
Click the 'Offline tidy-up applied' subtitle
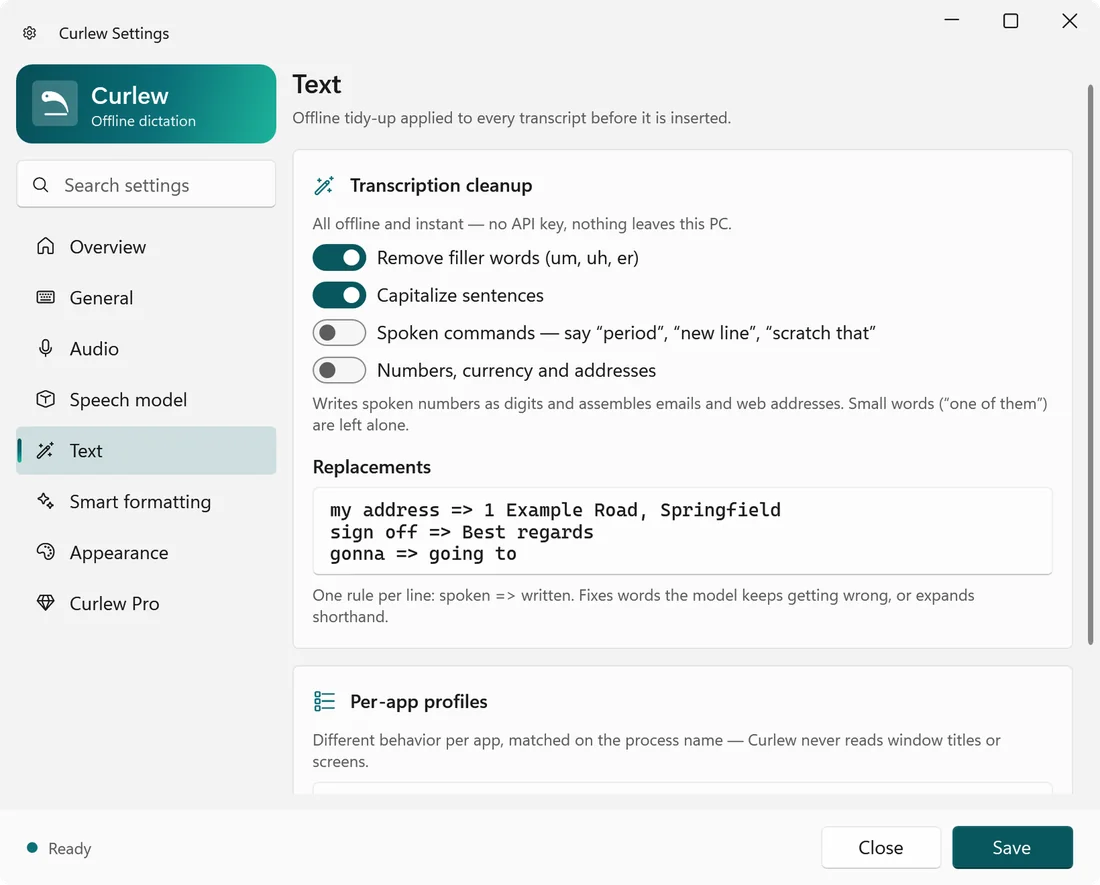click(511, 118)
